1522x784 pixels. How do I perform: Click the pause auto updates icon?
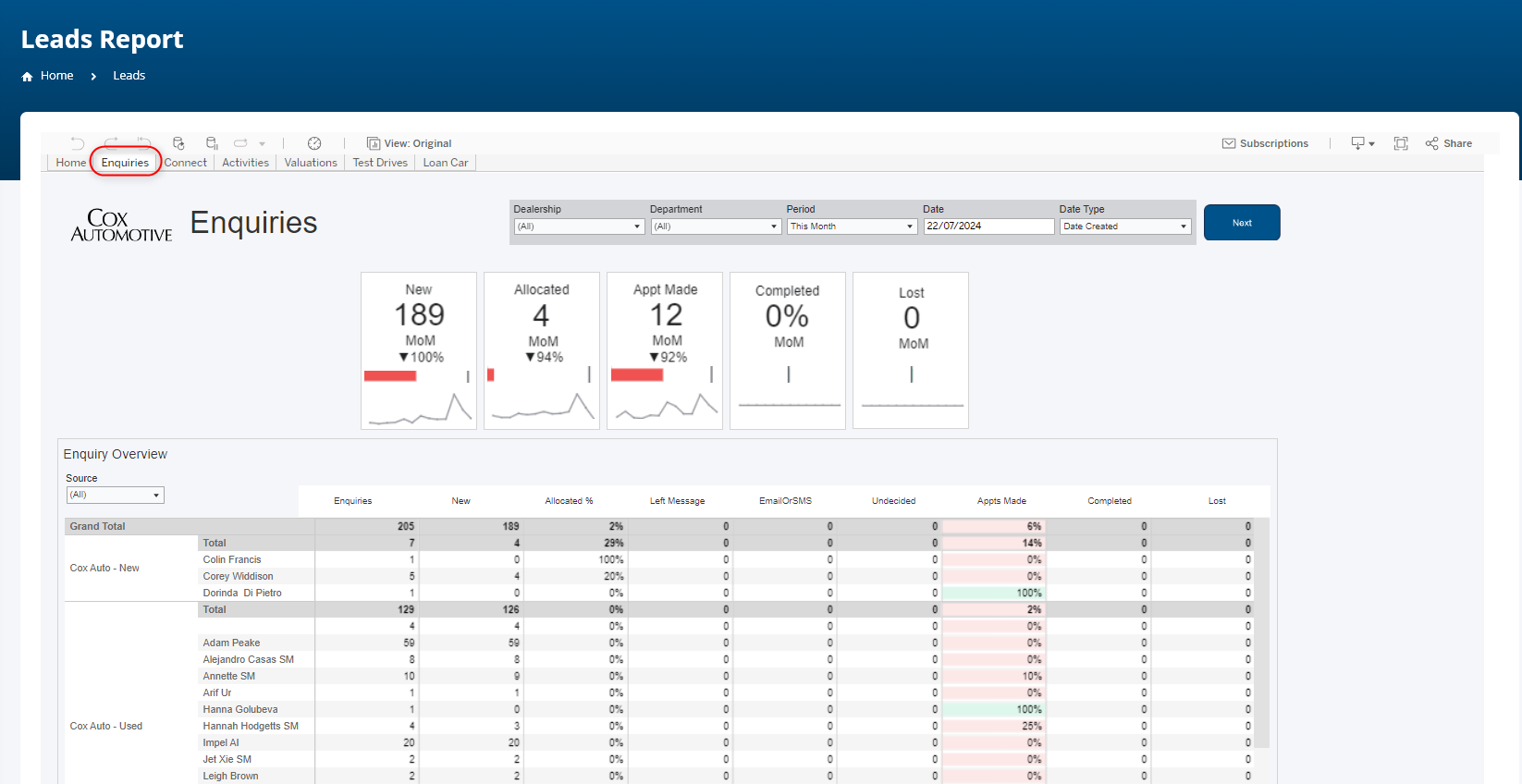(x=212, y=143)
